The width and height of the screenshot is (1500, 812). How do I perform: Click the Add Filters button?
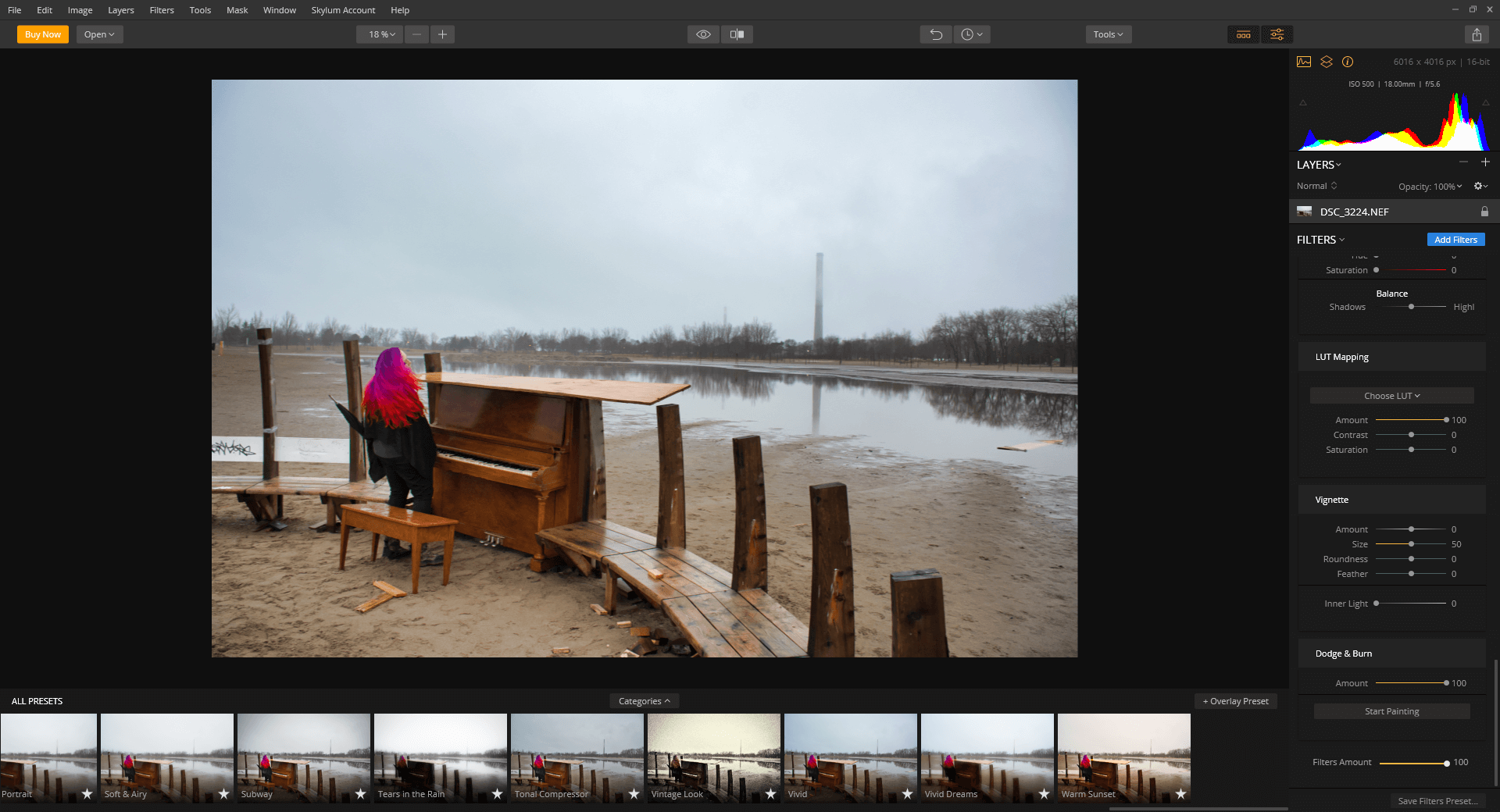[x=1455, y=240]
